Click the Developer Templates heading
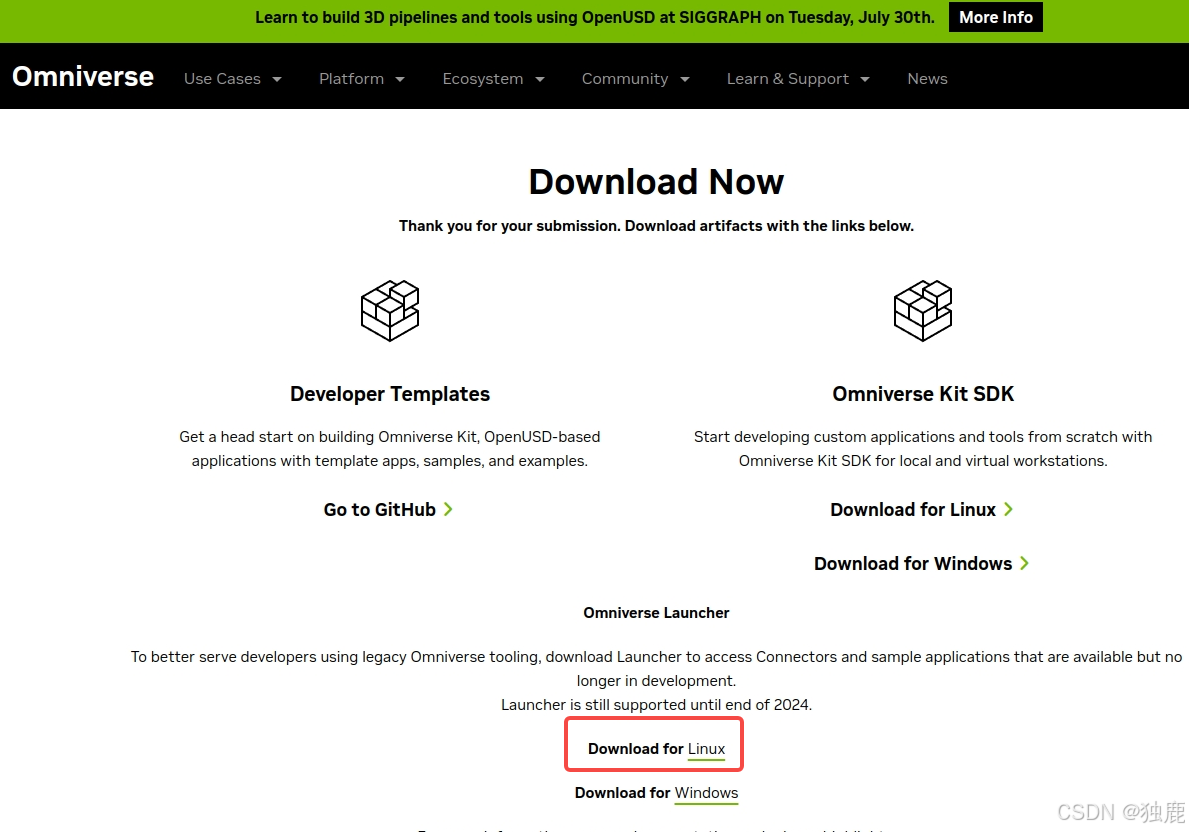The height and width of the screenshot is (832, 1189). (390, 394)
